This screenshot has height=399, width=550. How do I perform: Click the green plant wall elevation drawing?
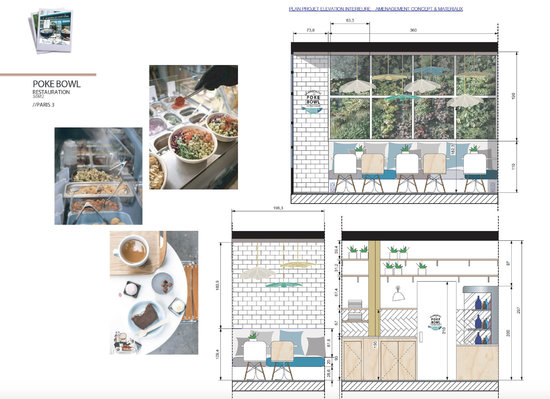(413, 97)
